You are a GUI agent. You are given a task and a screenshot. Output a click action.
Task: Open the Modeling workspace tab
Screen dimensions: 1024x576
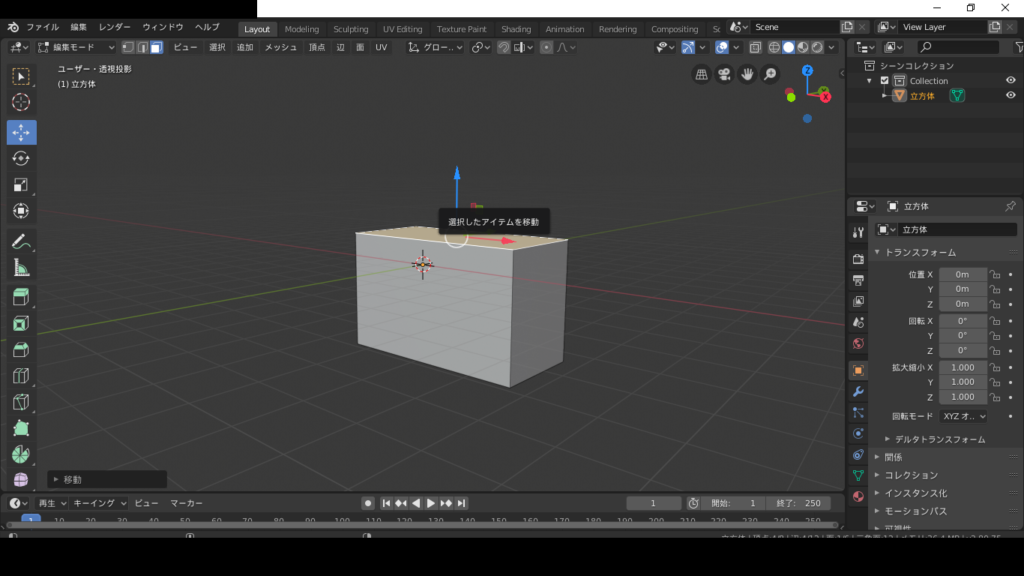(301, 29)
